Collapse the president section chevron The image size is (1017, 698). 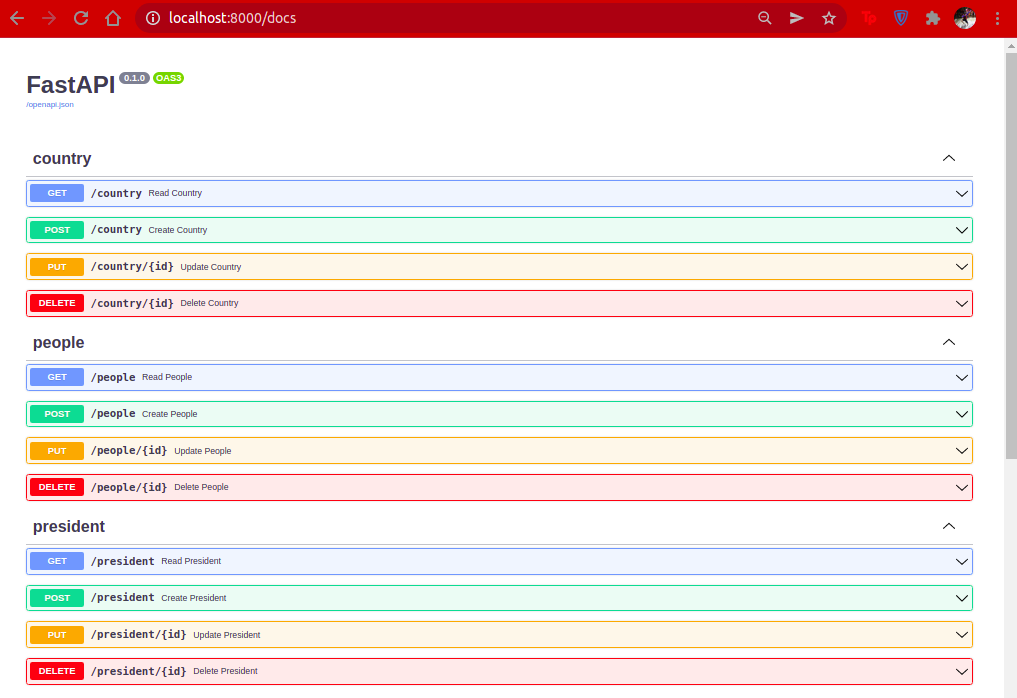949,526
